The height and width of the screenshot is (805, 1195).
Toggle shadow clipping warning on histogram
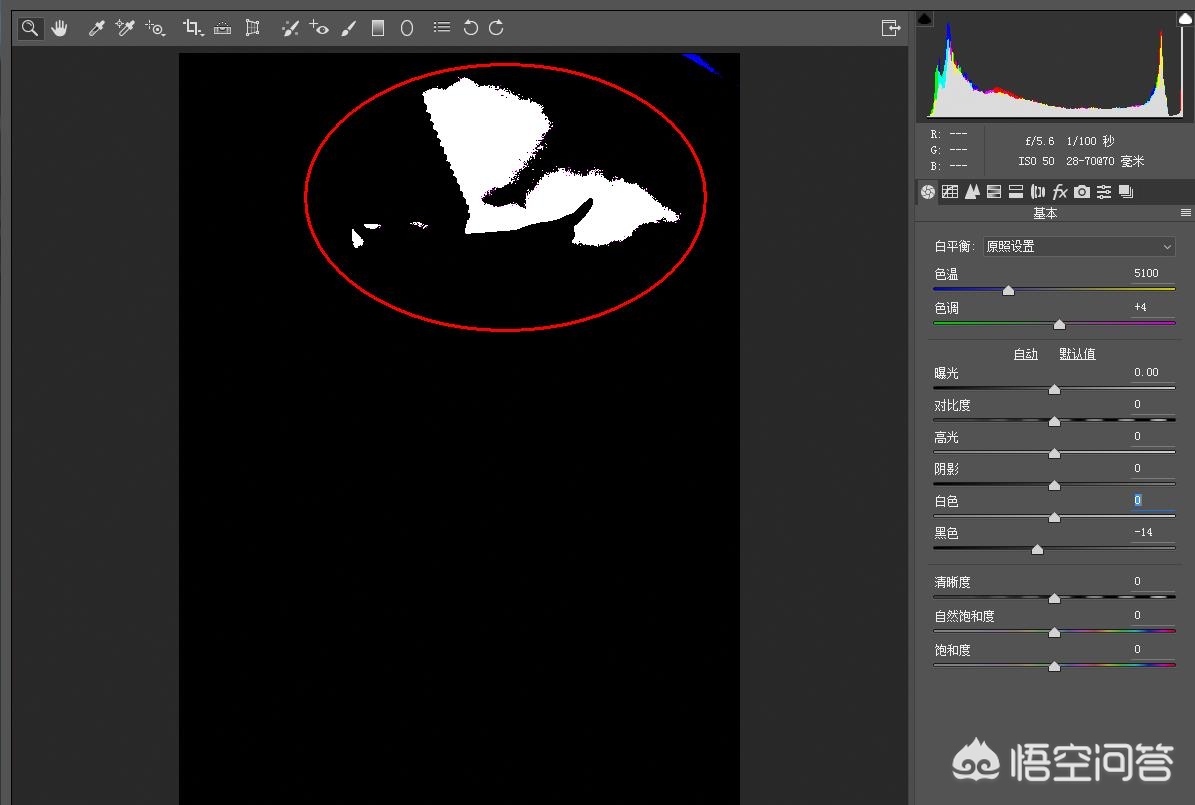924,18
